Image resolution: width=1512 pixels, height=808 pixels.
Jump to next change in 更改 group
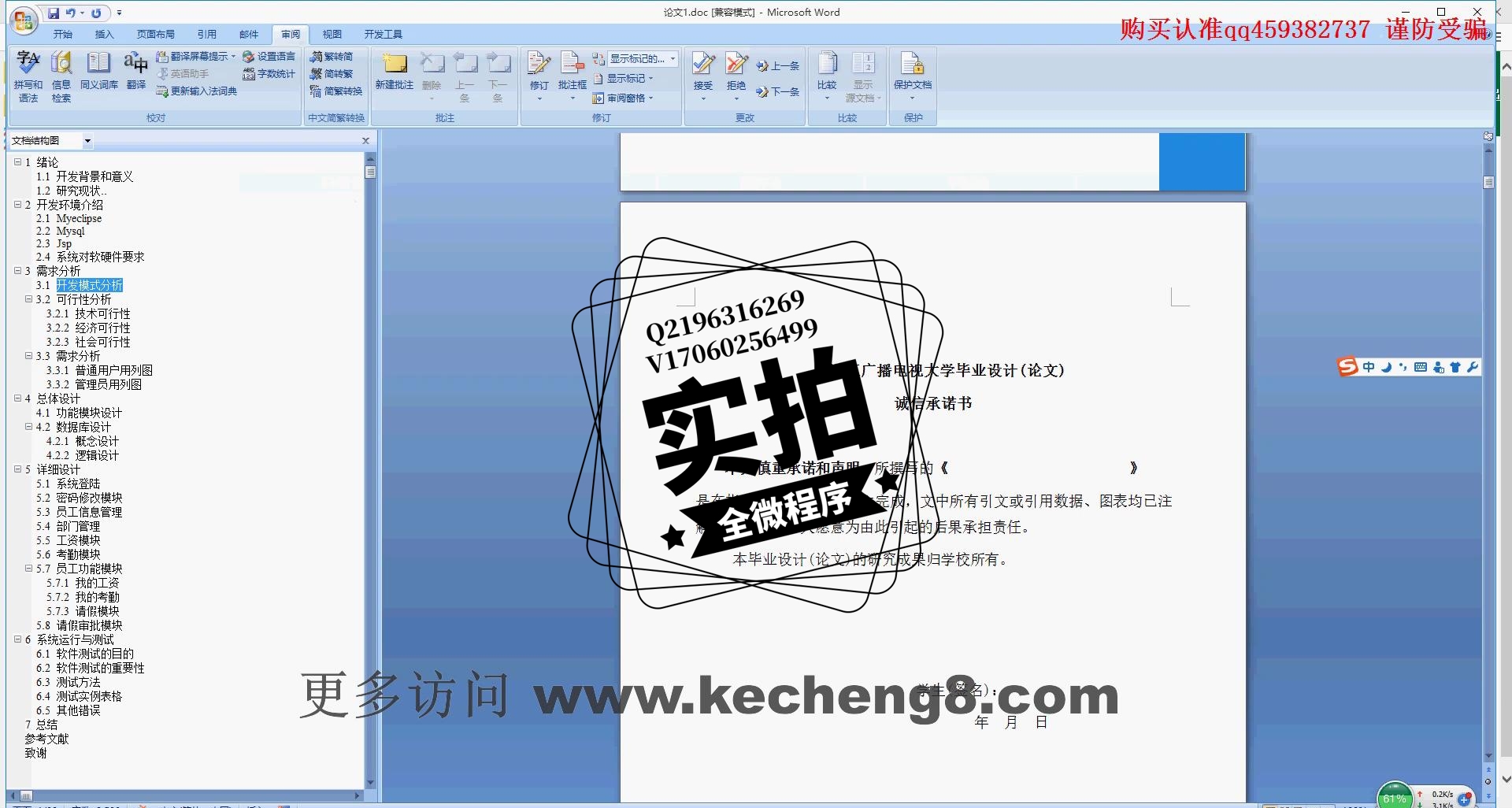[x=778, y=92]
